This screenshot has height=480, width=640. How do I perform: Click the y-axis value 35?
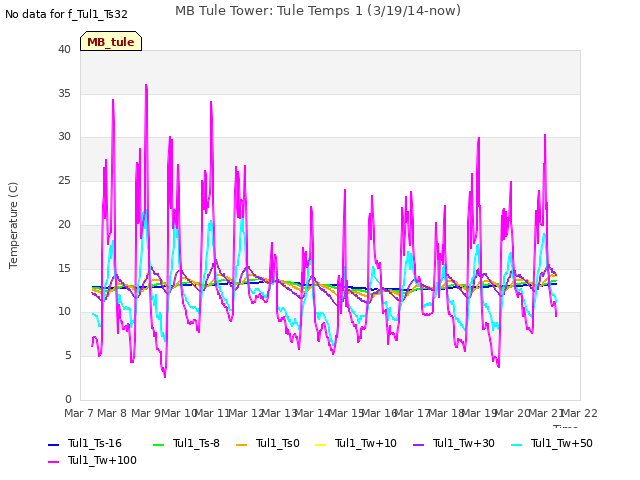64,93
